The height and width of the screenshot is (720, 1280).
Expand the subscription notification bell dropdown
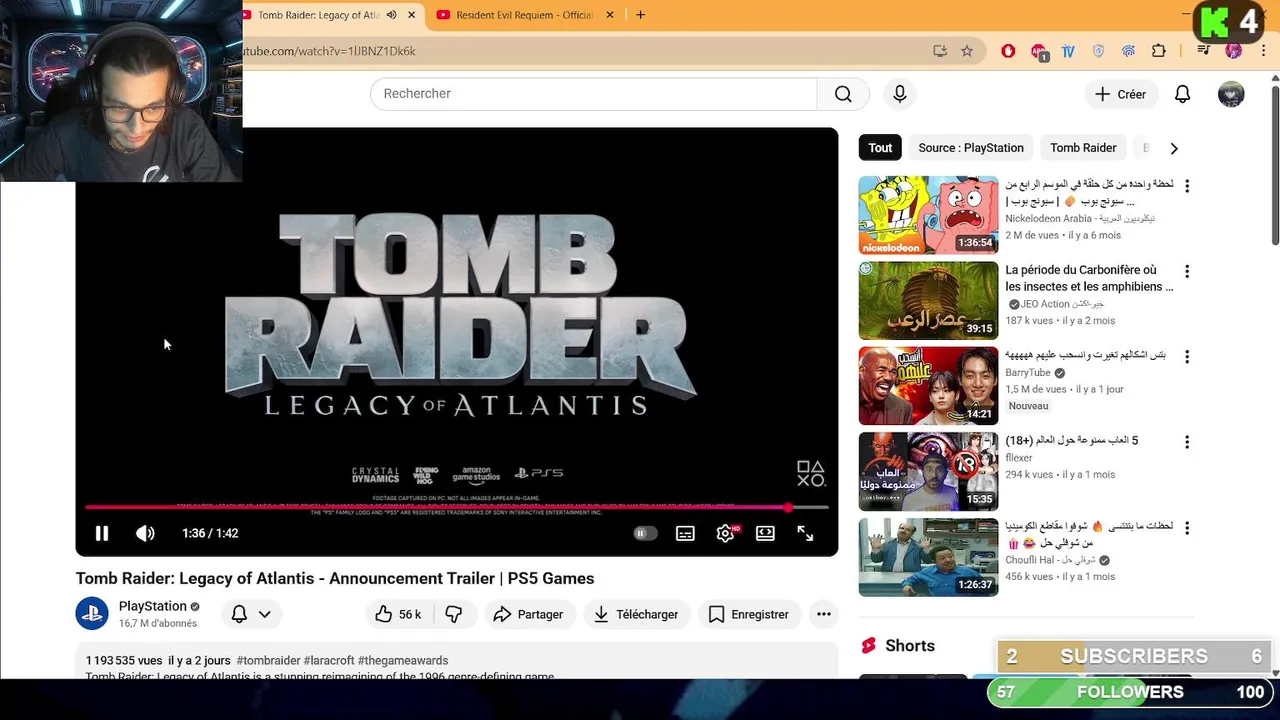(x=251, y=615)
